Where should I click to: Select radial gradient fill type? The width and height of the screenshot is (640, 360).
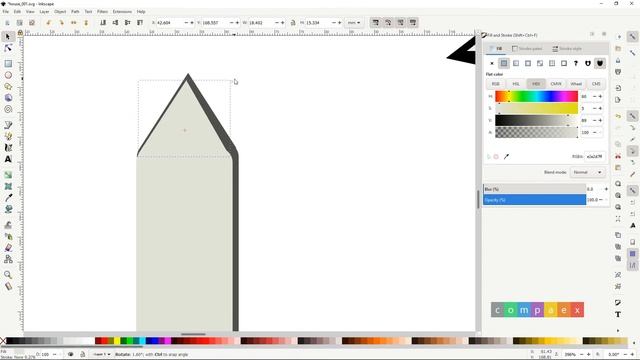coord(528,63)
